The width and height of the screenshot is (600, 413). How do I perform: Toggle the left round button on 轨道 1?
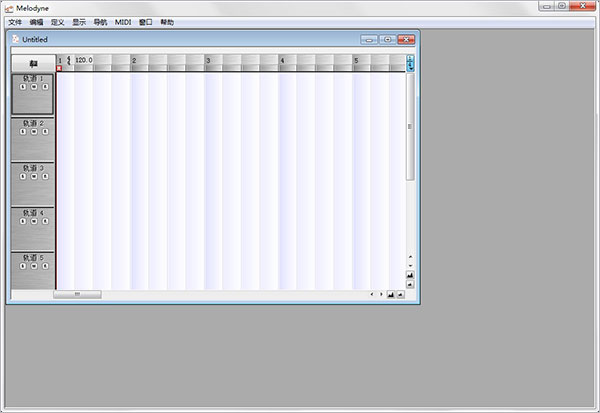[23, 87]
